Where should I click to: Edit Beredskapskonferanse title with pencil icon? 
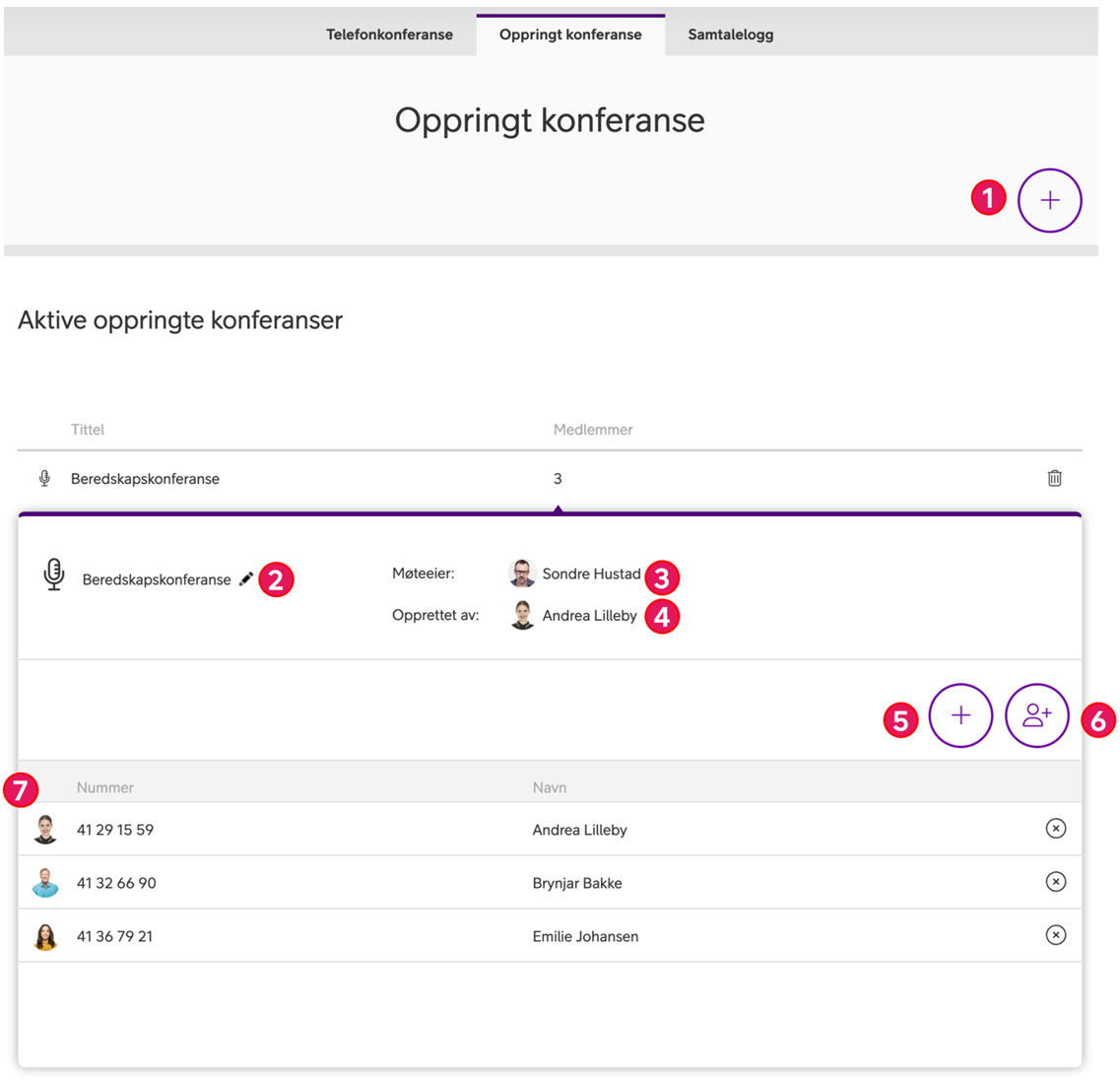pos(245,578)
